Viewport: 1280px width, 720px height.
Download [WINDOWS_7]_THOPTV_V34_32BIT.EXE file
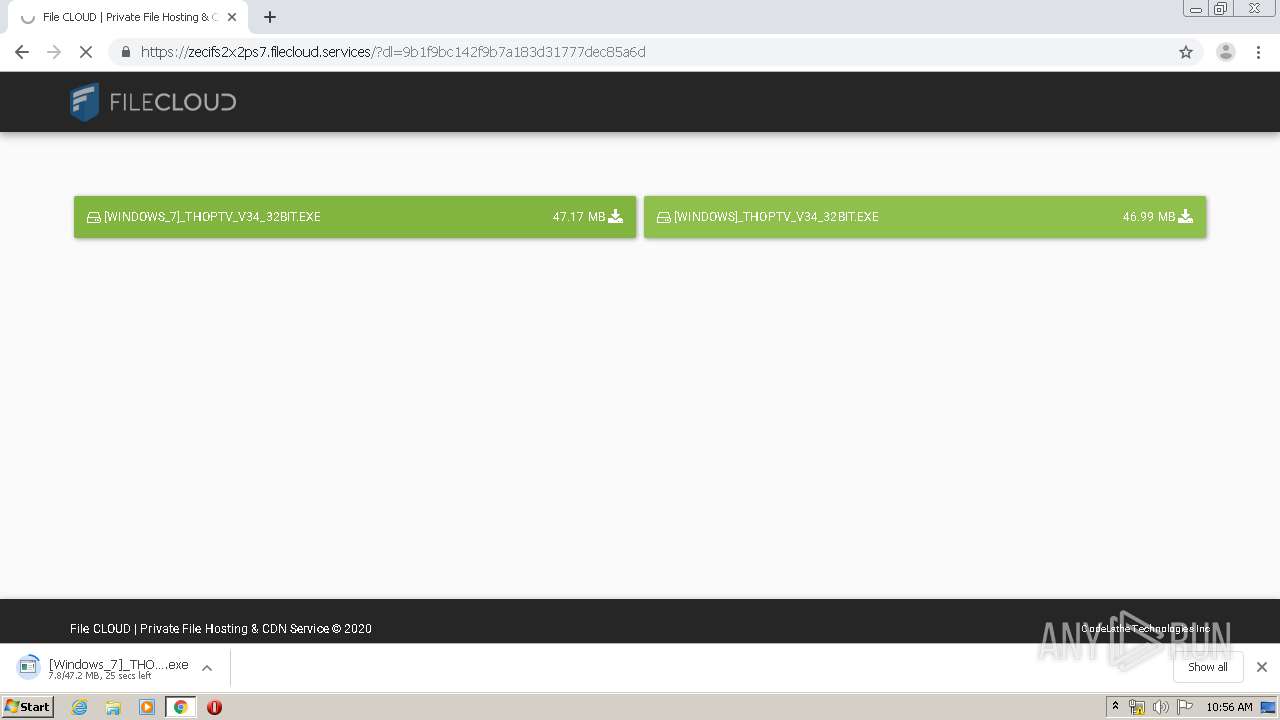click(x=355, y=217)
